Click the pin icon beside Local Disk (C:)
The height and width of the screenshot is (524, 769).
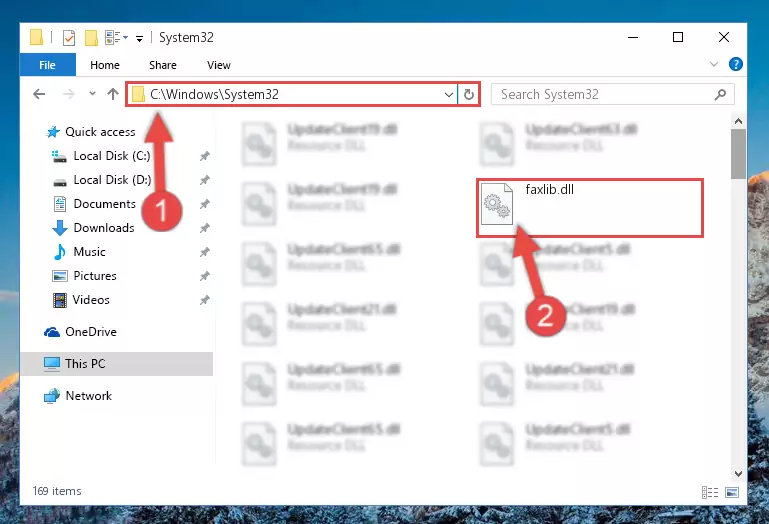click(205, 156)
